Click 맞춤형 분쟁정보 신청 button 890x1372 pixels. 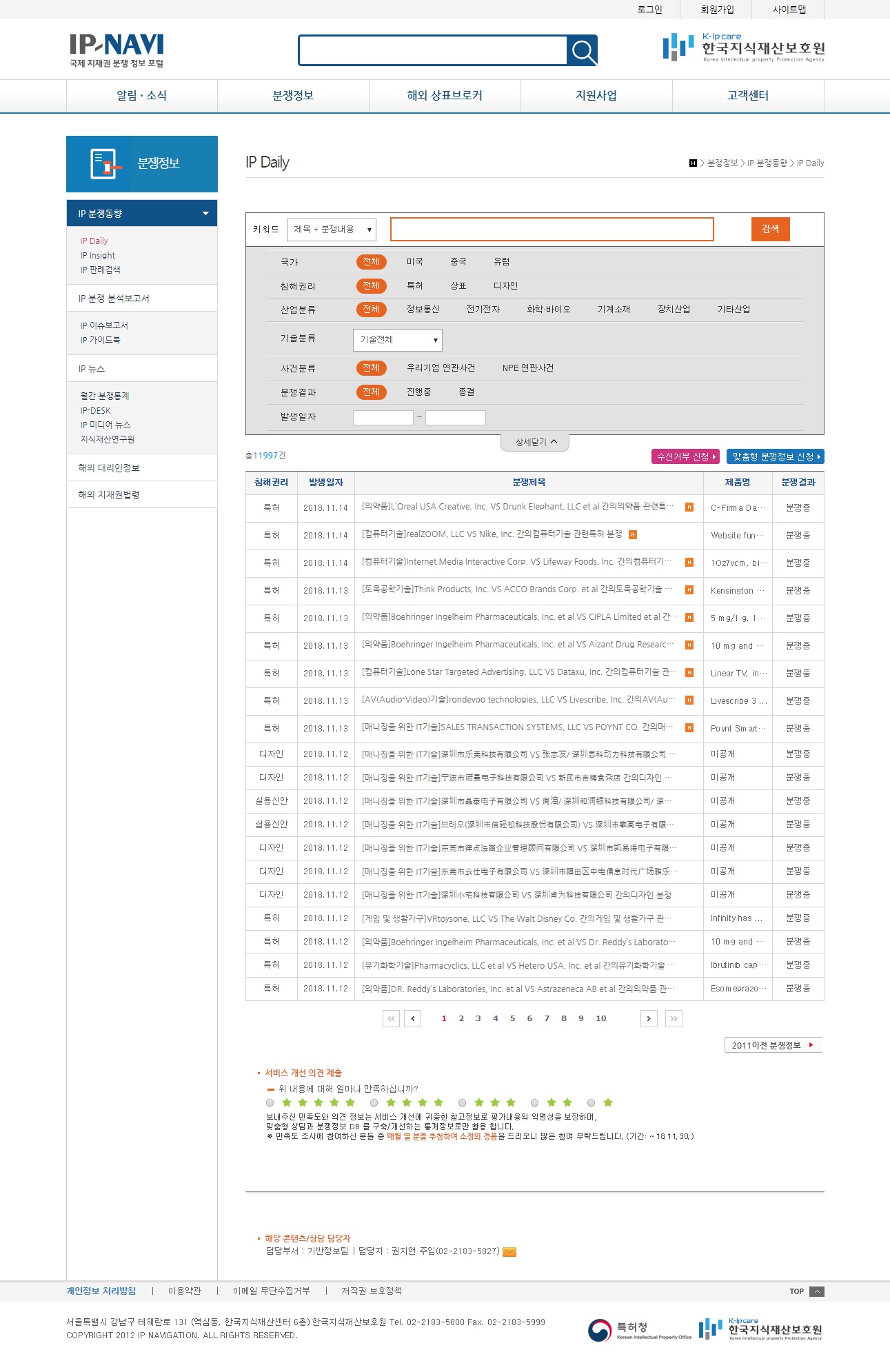pyautogui.click(x=776, y=456)
